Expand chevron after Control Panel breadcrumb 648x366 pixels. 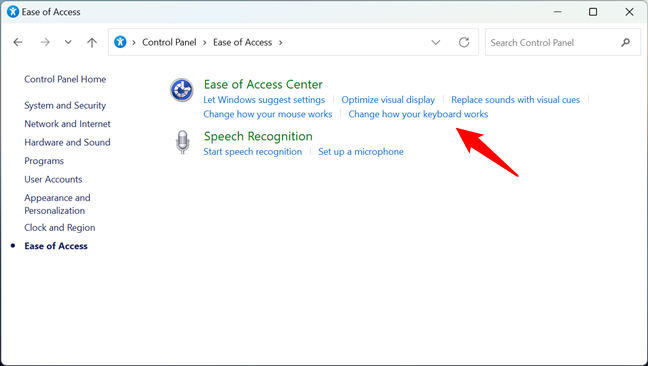205,43
